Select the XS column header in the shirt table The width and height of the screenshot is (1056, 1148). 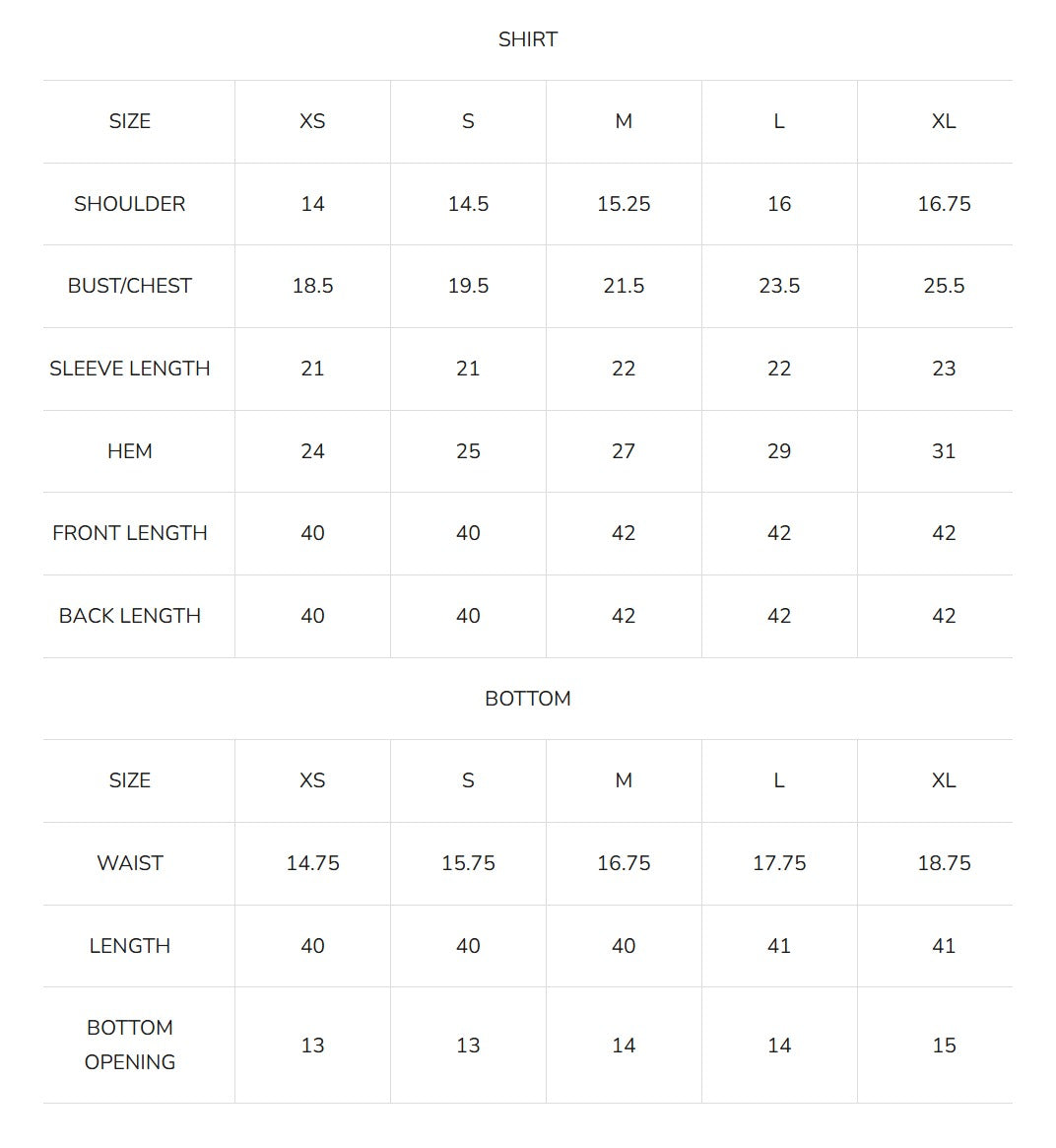[x=312, y=121]
